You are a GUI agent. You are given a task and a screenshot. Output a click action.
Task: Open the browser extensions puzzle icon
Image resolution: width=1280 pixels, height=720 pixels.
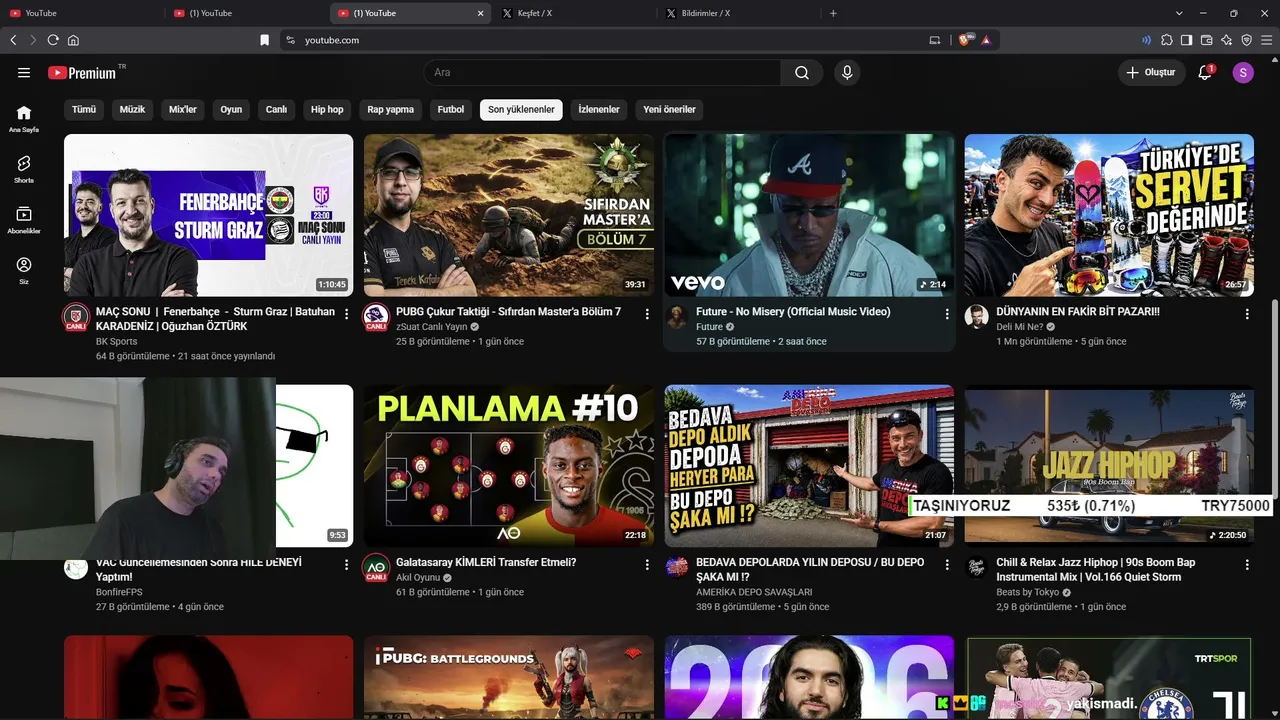click(x=1167, y=40)
